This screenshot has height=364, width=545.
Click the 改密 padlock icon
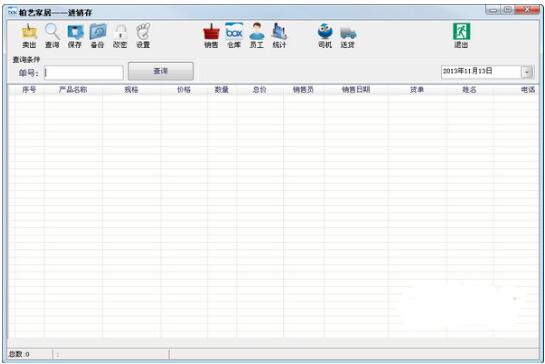tap(120, 35)
